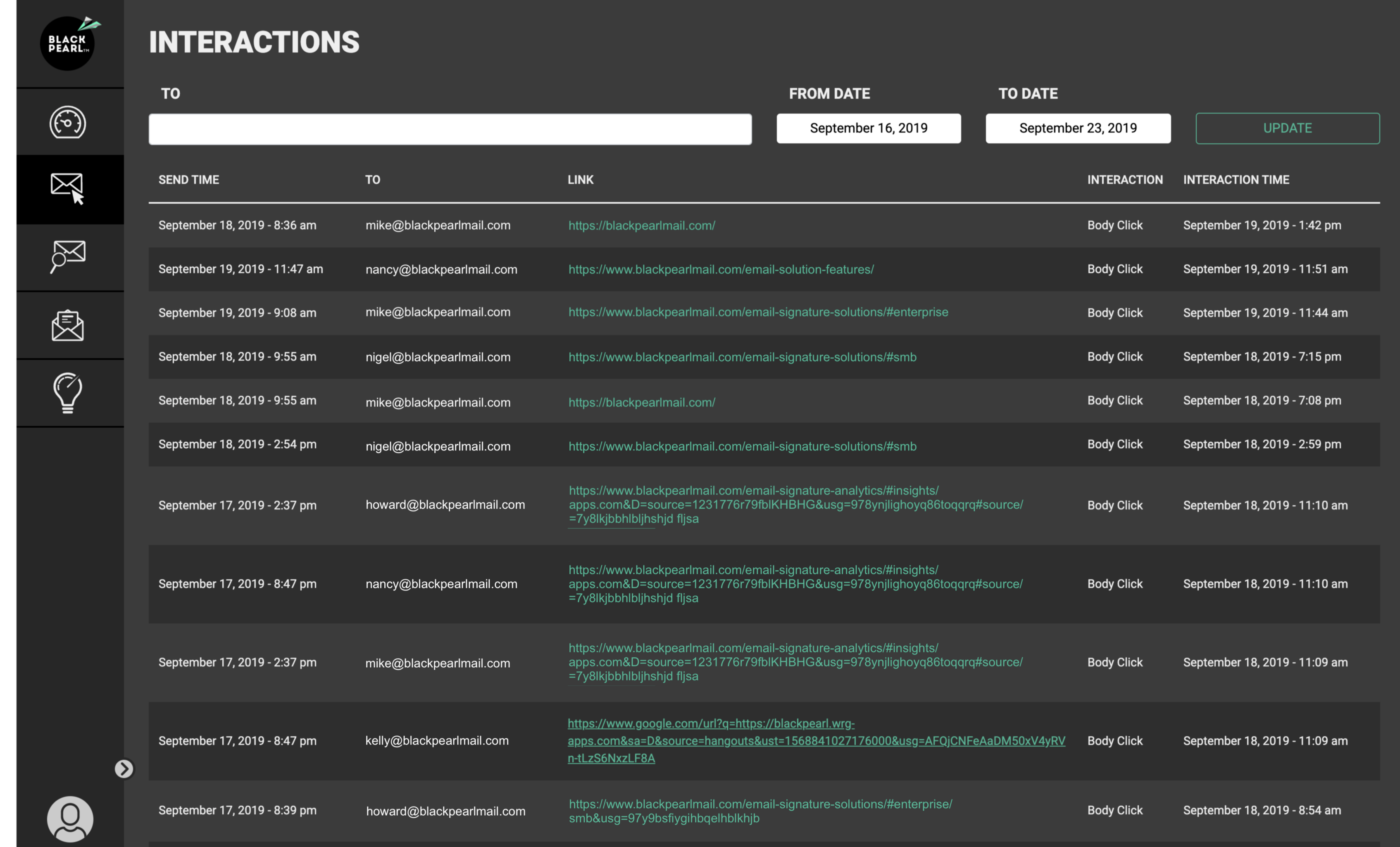Open the From Date picker field

tap(868, 128)
